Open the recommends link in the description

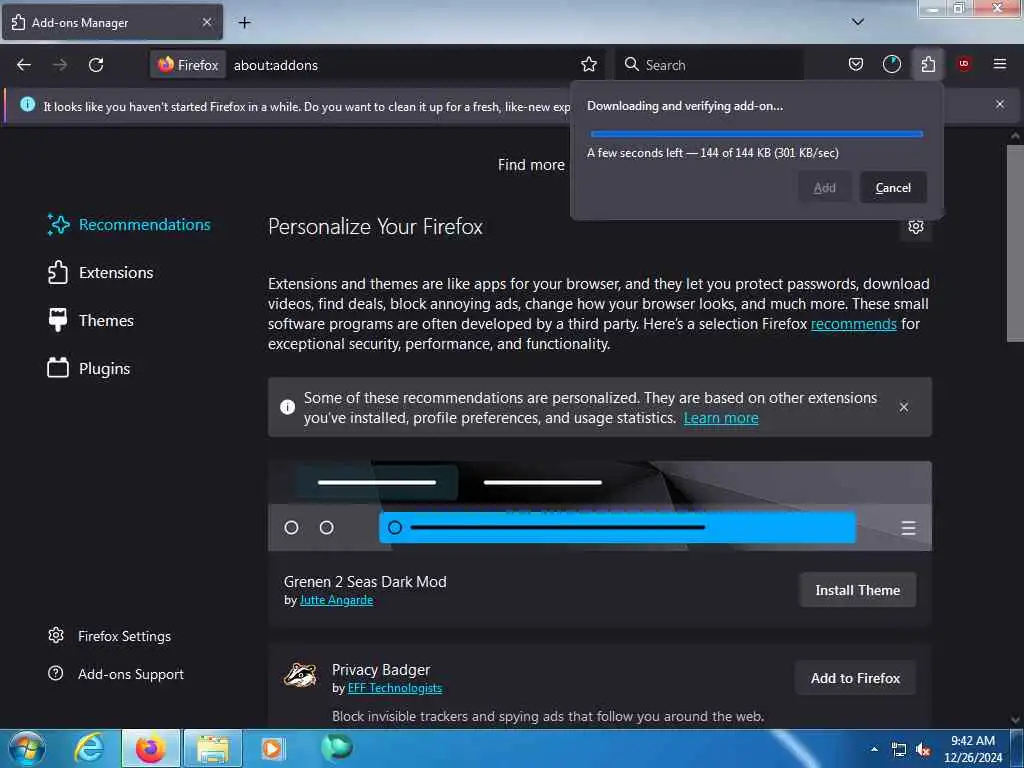point(853,324)
